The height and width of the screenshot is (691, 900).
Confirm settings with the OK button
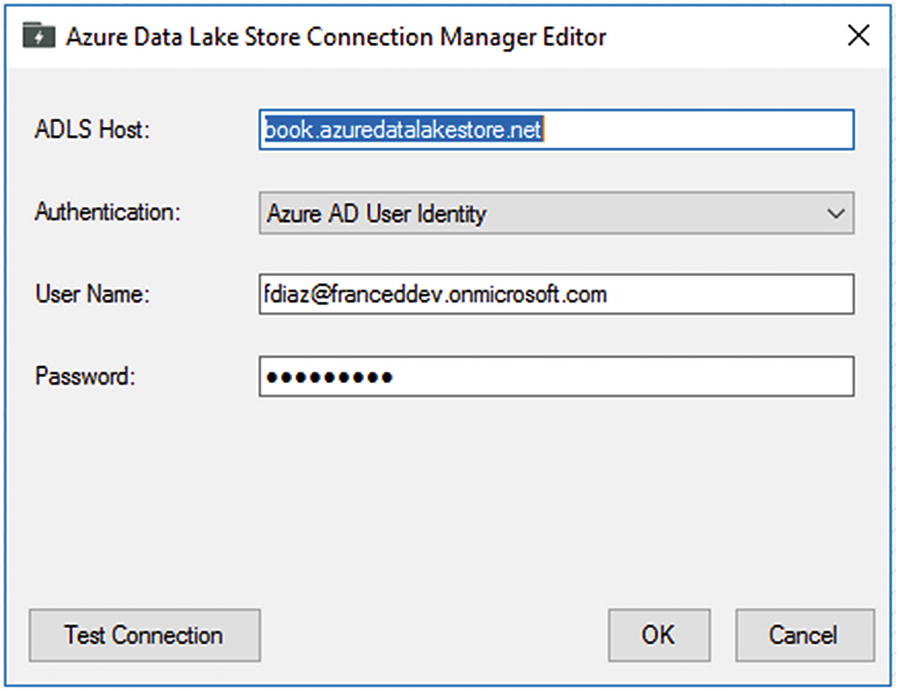pos(659,635)
